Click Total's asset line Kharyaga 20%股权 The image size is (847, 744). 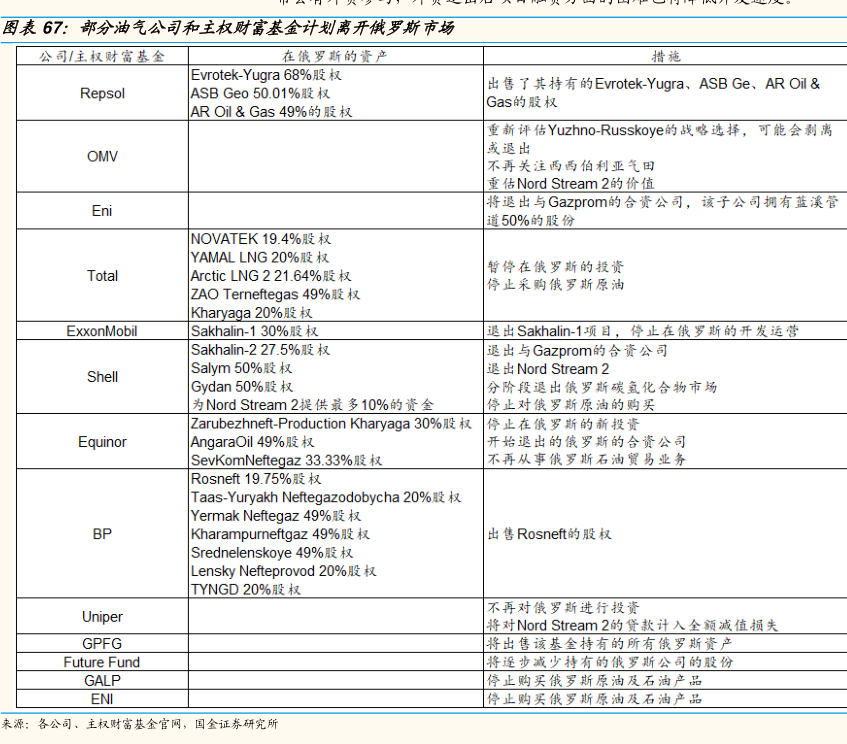coord(252,313)
